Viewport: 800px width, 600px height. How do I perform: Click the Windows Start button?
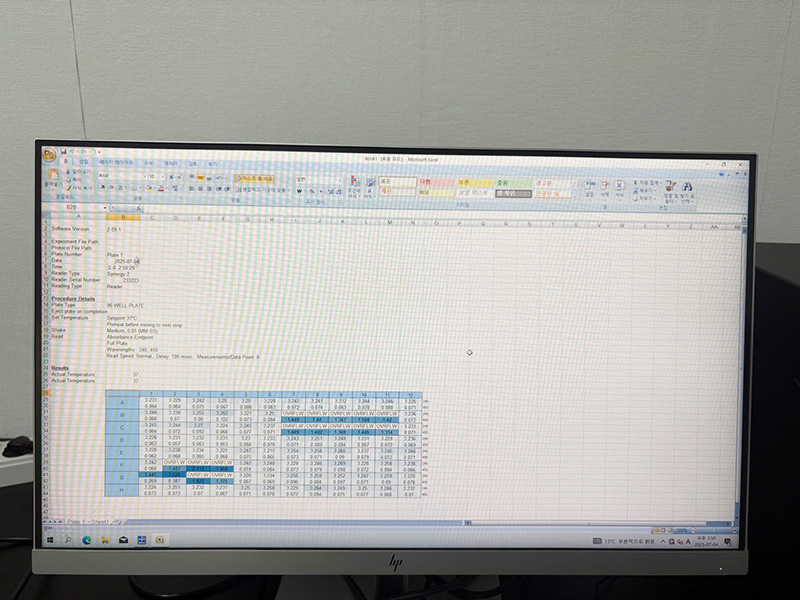pos(50,540)
